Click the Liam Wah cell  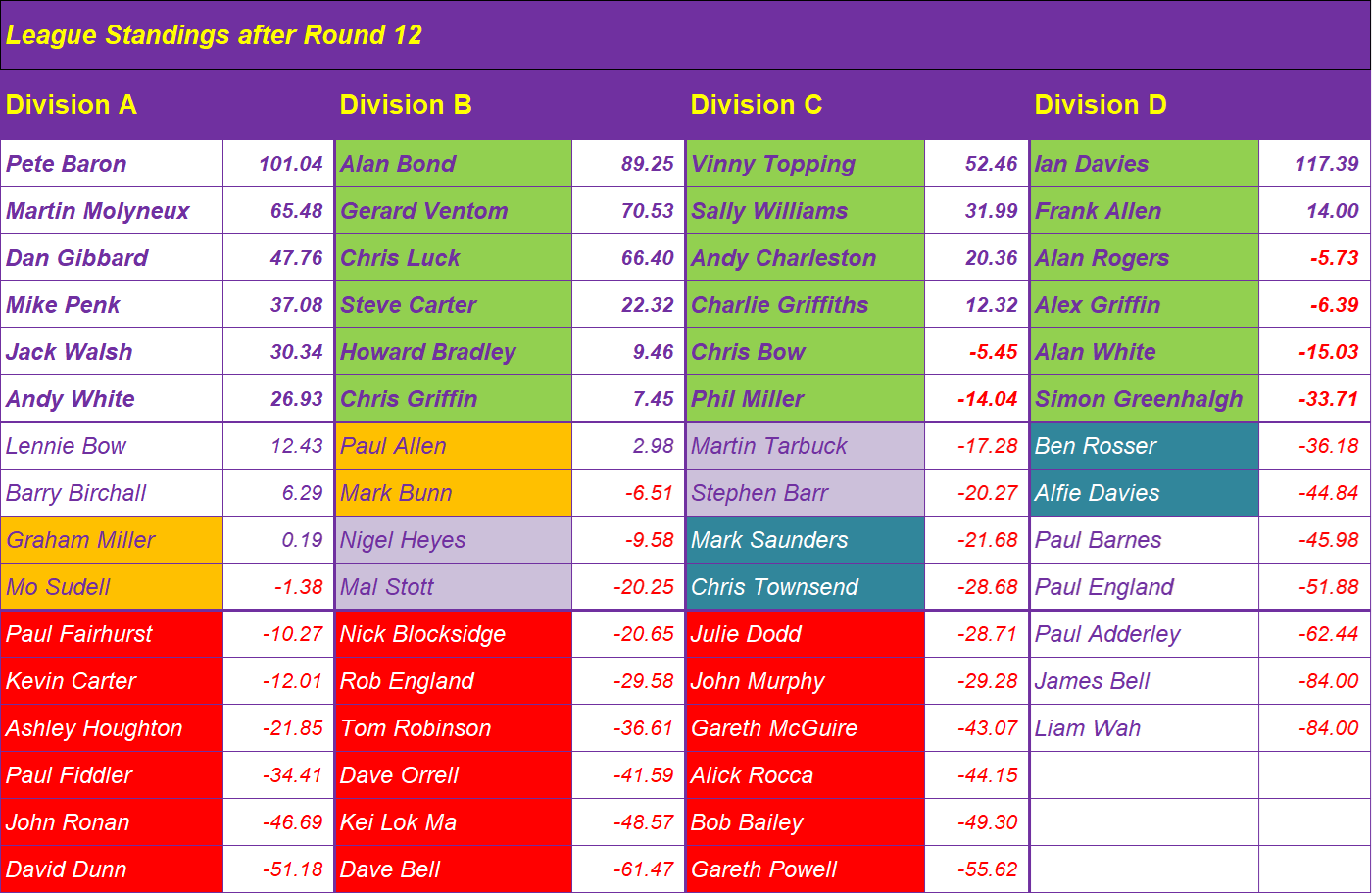pyautogui.click(x=1145, y=728)
